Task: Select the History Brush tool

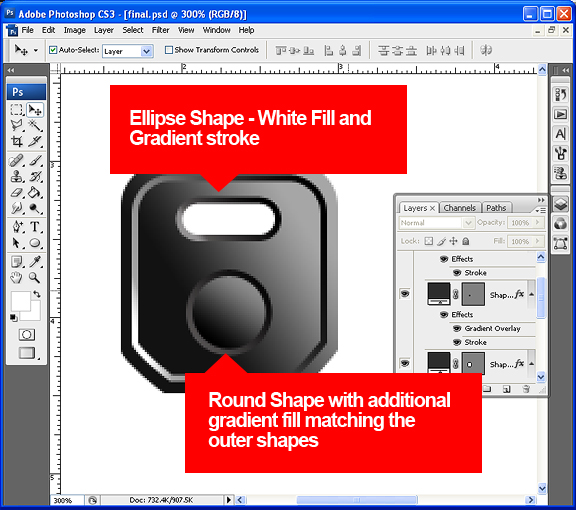Action: 35,177
